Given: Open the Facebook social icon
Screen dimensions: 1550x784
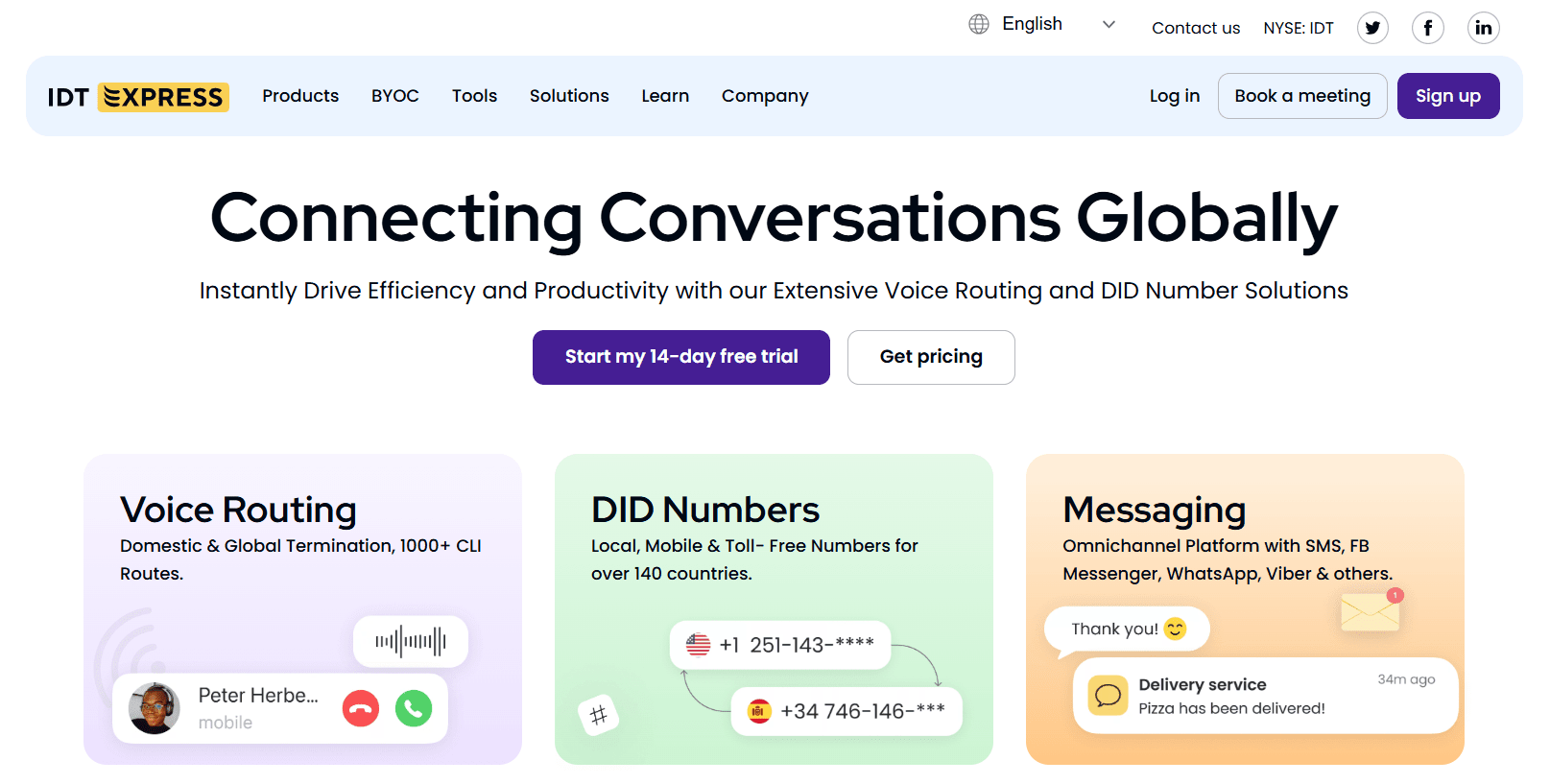Looking at the screenshot, I should pos(1428,28).
